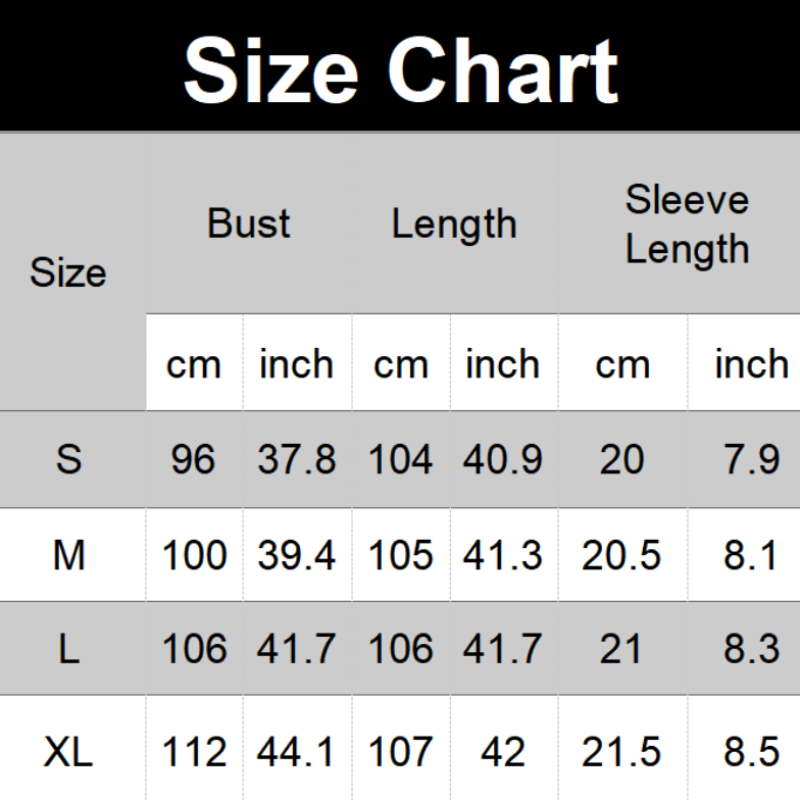Select the Sleeve Length column header
800x800 pixels.
click(x=687, y=224)
